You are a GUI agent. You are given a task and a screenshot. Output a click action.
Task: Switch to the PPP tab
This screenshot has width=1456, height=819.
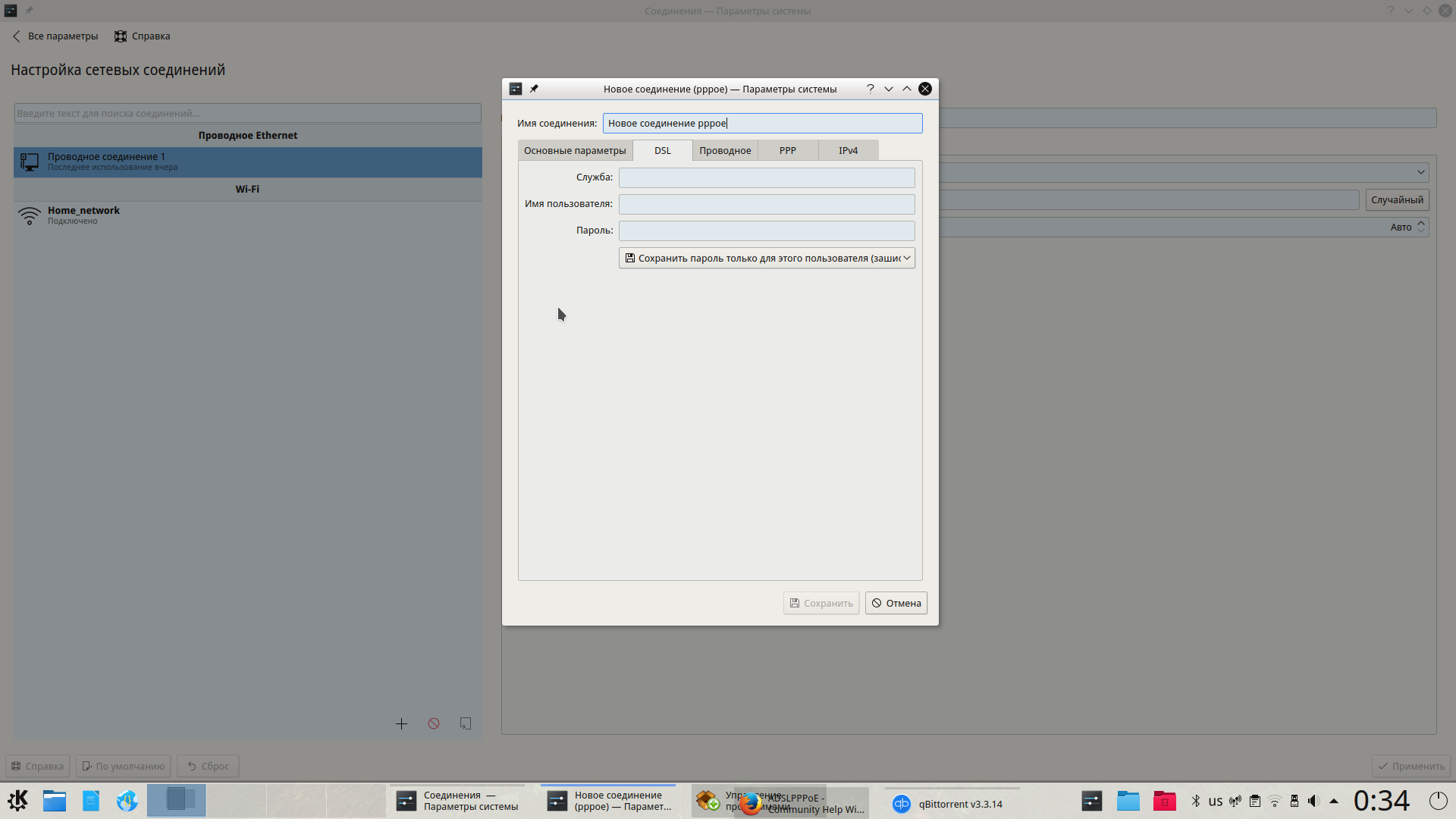click(787, 150)
